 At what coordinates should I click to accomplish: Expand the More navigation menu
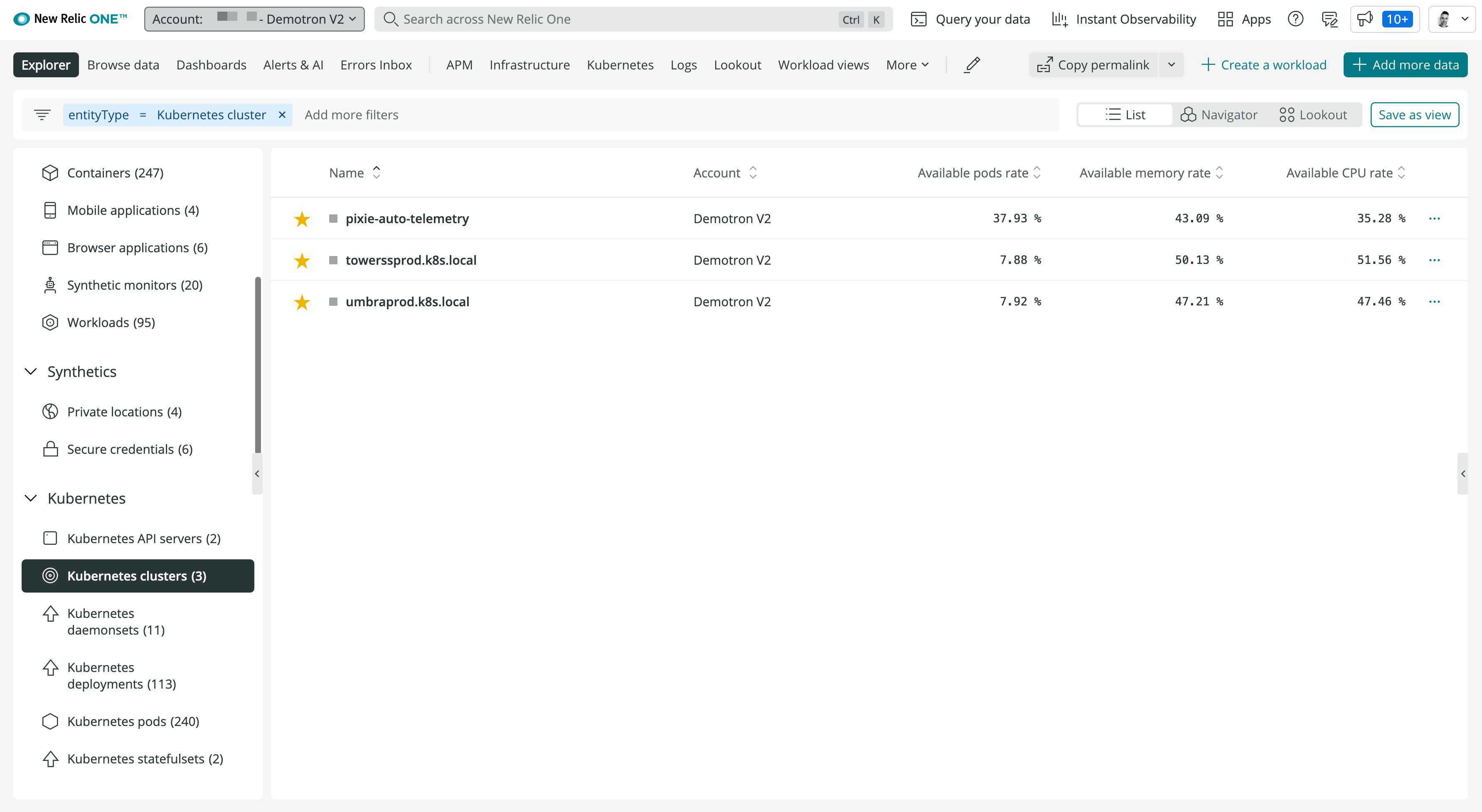pos(907,65)
